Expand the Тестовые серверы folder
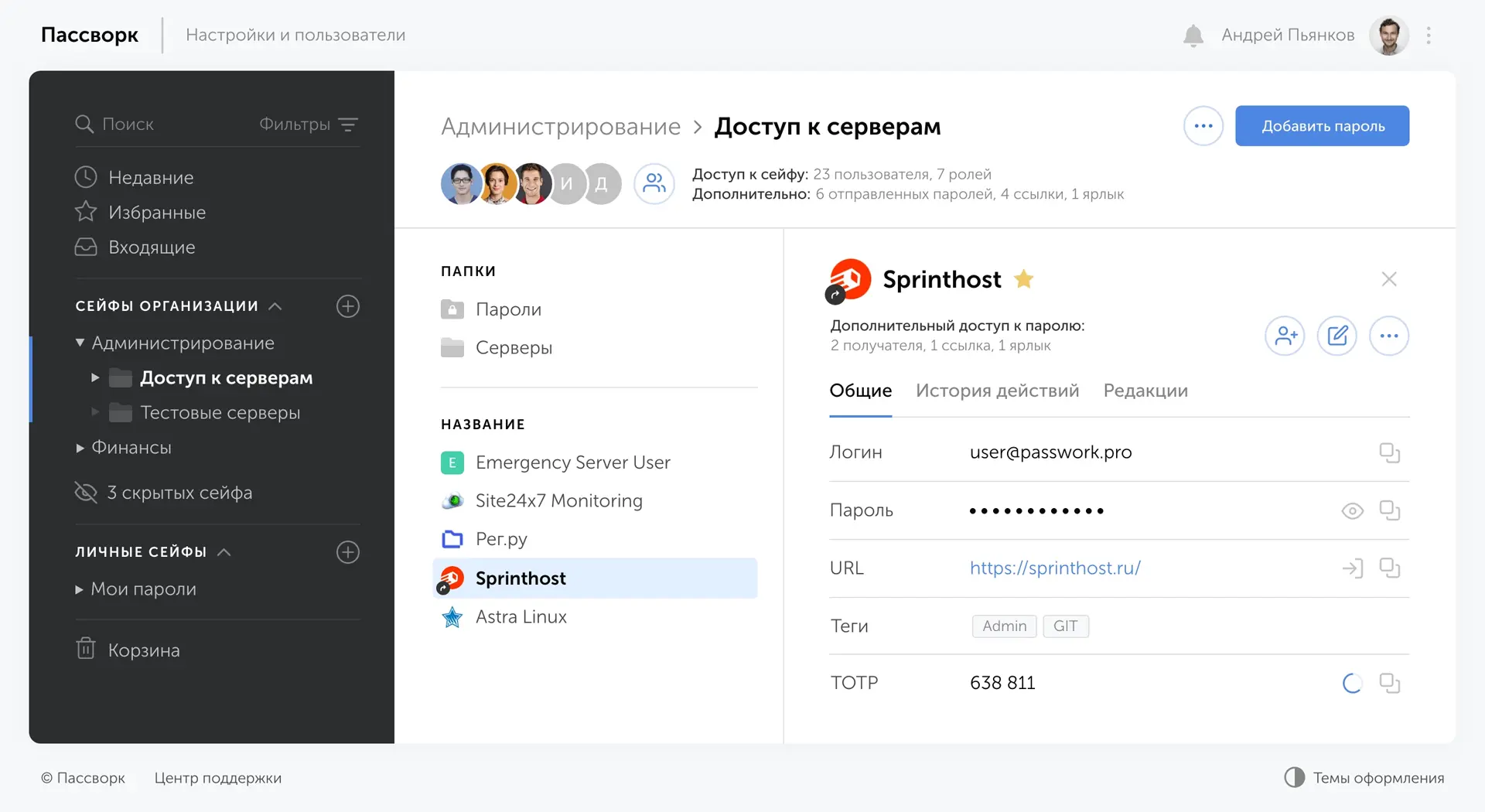Viewport: 1485px width, 812px height. click(96, 413)
